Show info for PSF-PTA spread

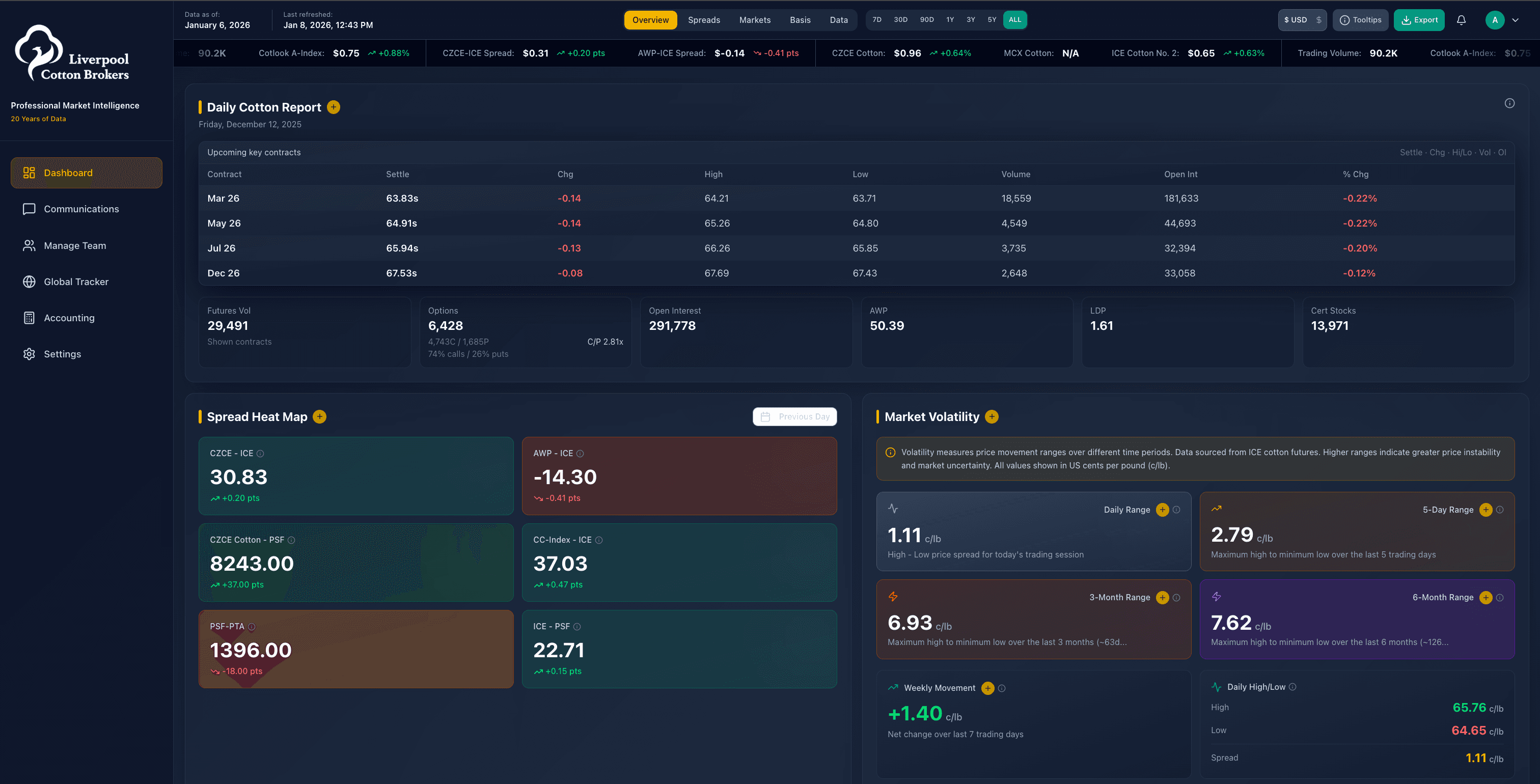[x=252, y=627]
